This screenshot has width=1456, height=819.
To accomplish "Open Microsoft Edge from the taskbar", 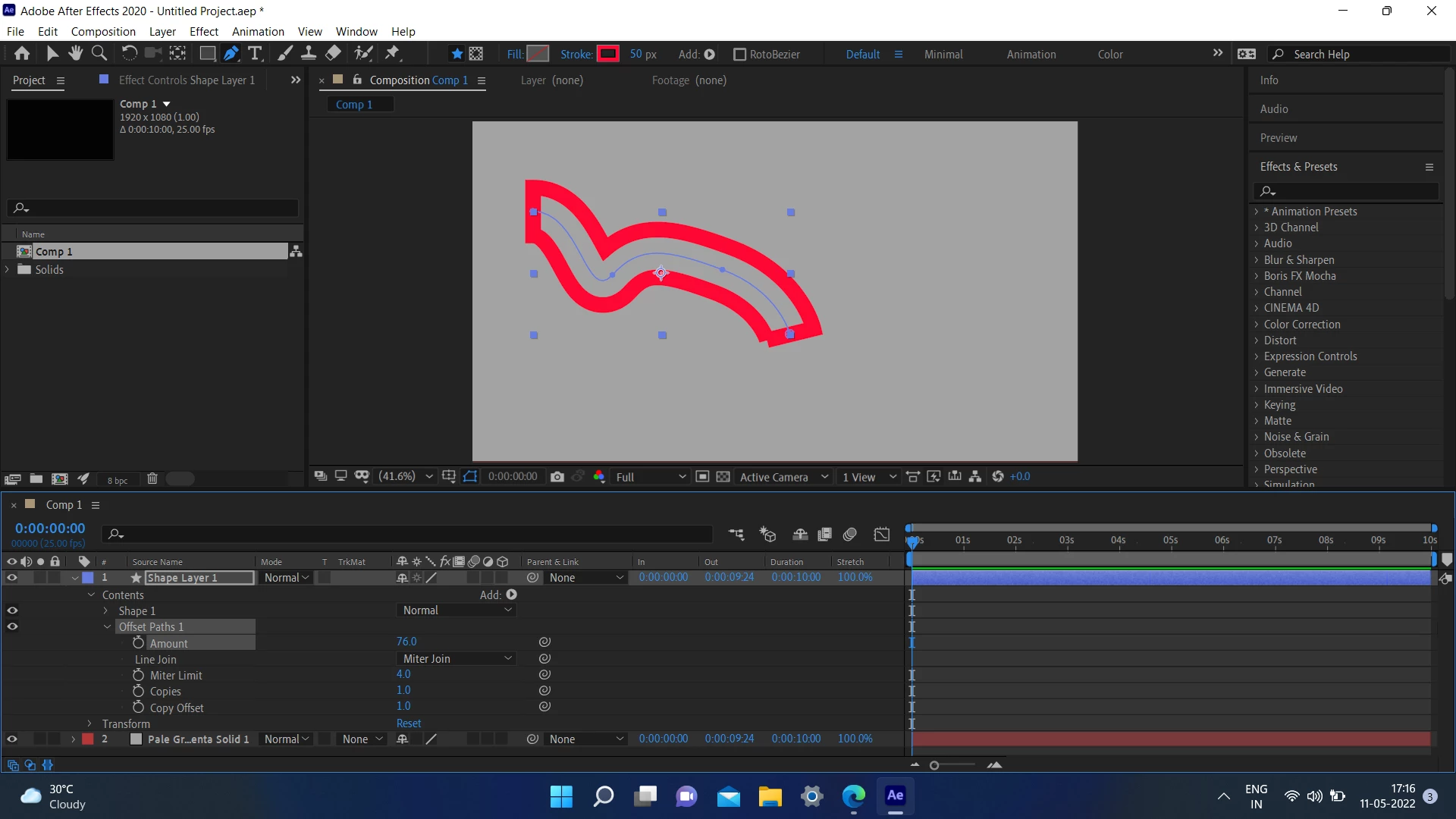I will (853, 795).
